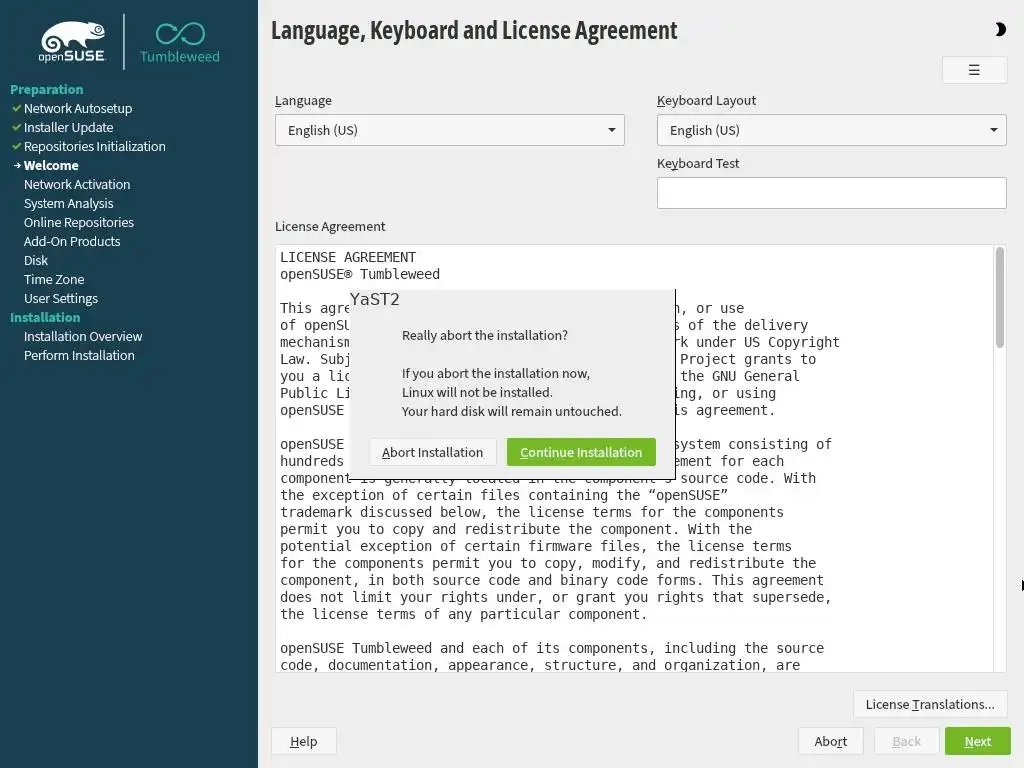The height and width of the screenshot is (768, 1024).
Task: Click the page title heading
Action: [474, 31]
